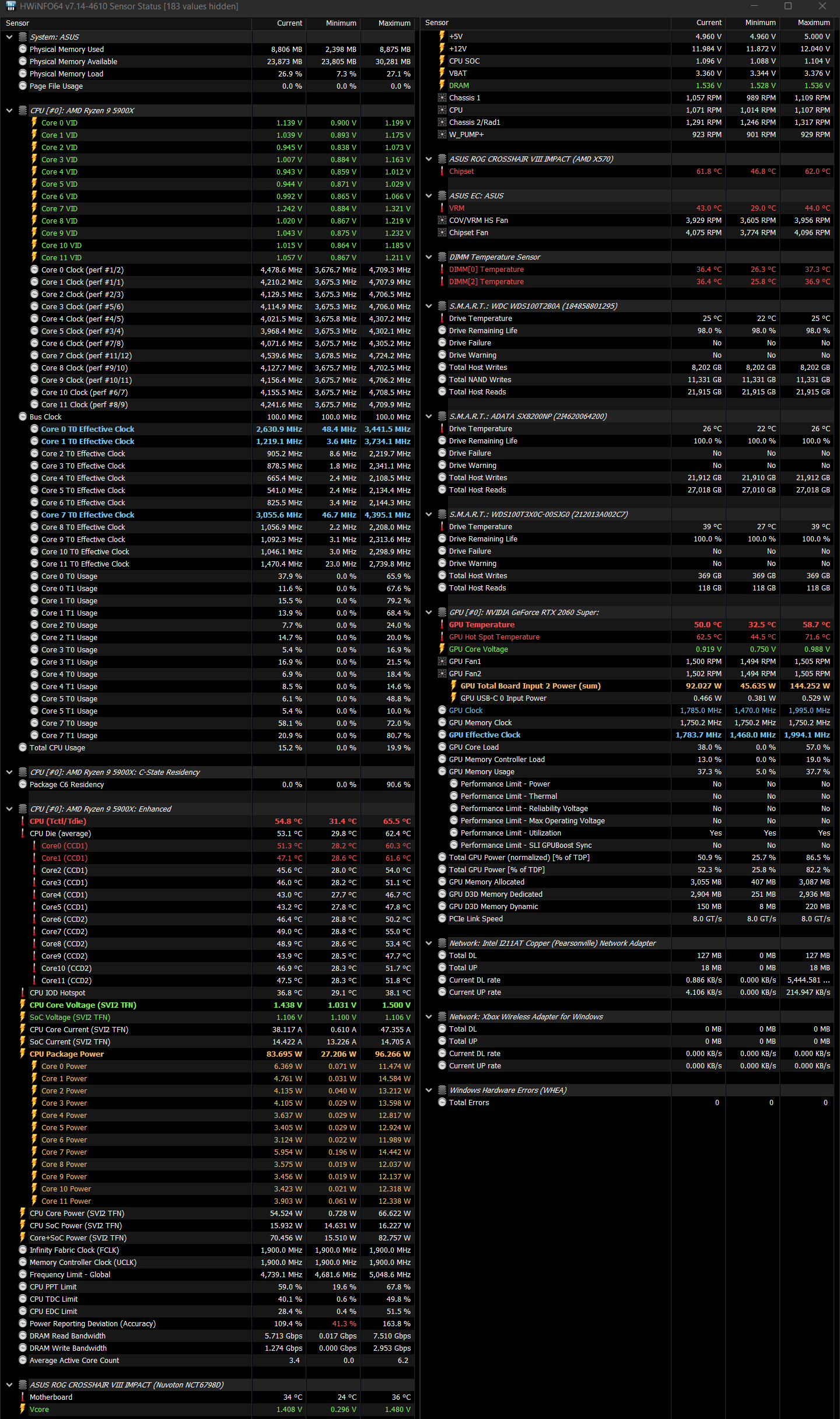Image resolution: width=840 pixels, height=1419 pixels.
Task: Click the W_PUMP+ fan icon
Action: (x=442, y=134)
